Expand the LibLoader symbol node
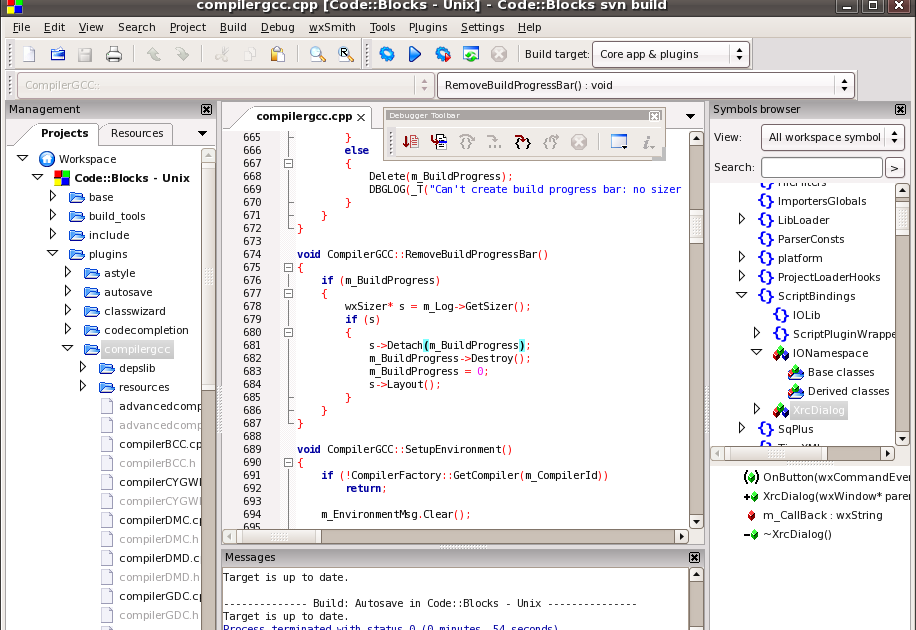 click(x=742, y=219)
